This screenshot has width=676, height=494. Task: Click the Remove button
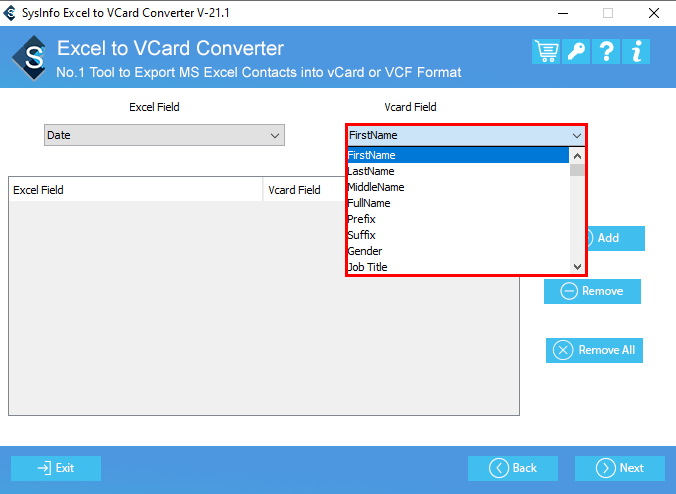point(592,291)
